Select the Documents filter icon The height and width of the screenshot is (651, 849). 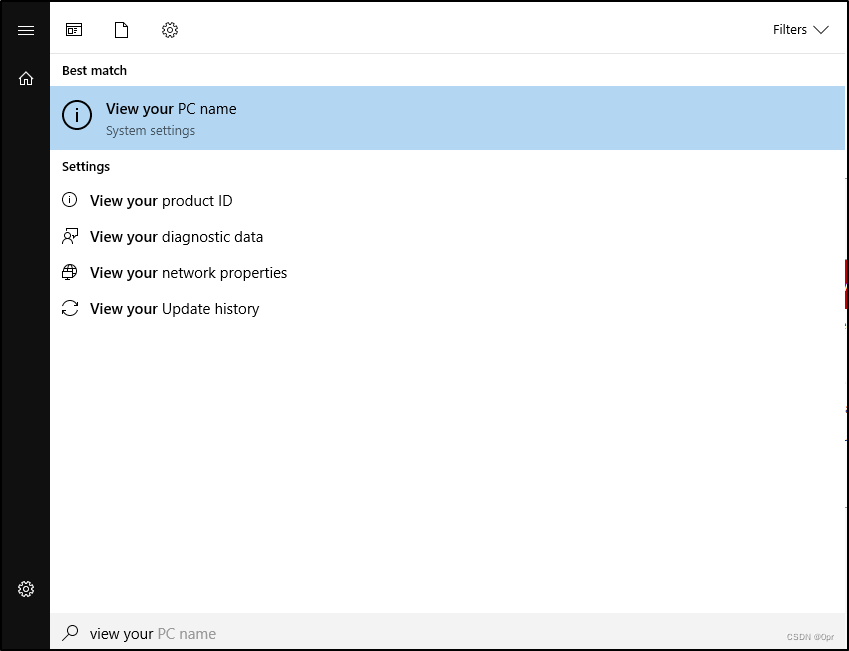pyautogui.click(x=121, y=30)
